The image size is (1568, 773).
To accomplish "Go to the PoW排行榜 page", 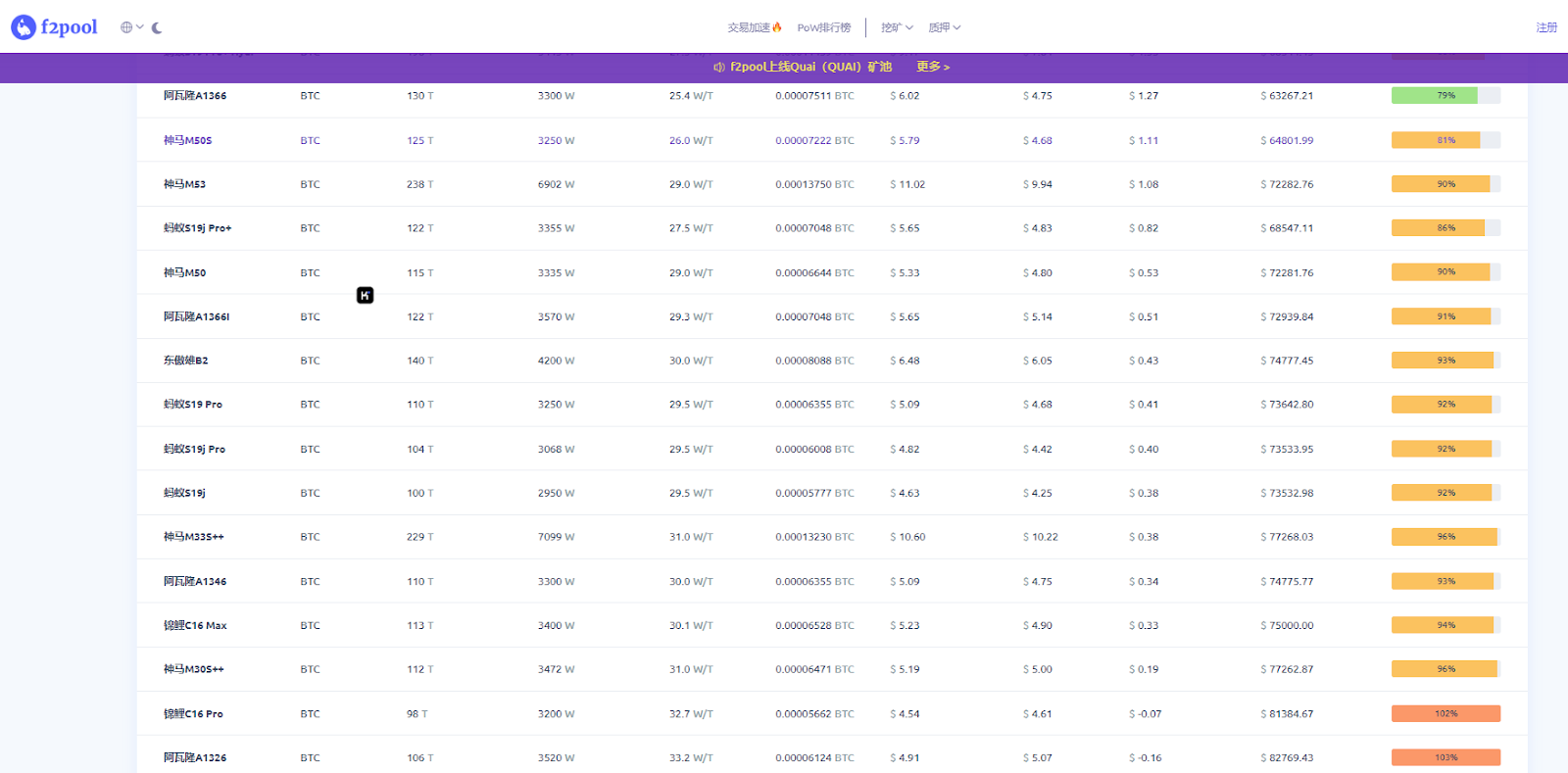I will pos(824,27).
